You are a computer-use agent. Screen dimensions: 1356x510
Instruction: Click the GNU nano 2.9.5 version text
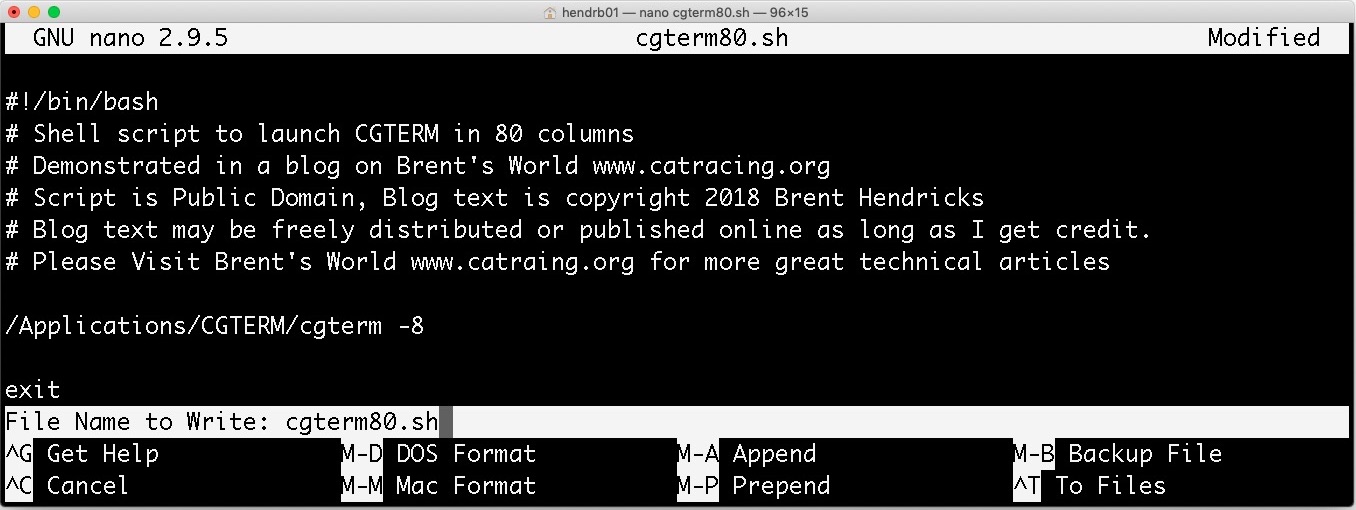coord(130,38)
